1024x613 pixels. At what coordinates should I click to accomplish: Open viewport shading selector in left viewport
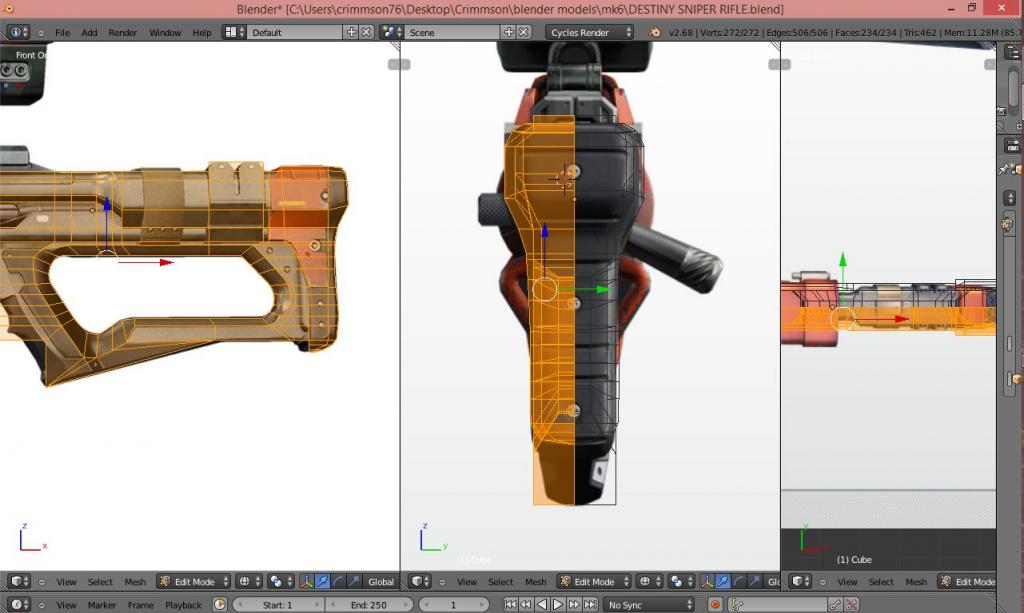(251, 581)
